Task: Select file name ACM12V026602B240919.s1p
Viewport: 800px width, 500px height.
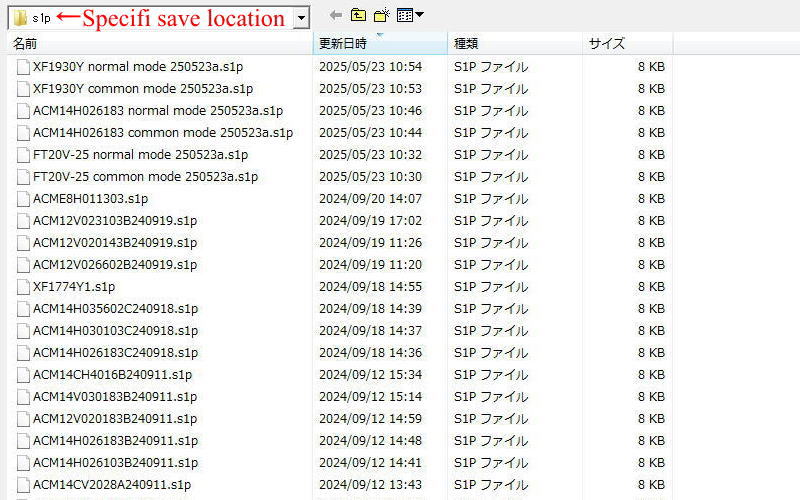Action: 115,265
